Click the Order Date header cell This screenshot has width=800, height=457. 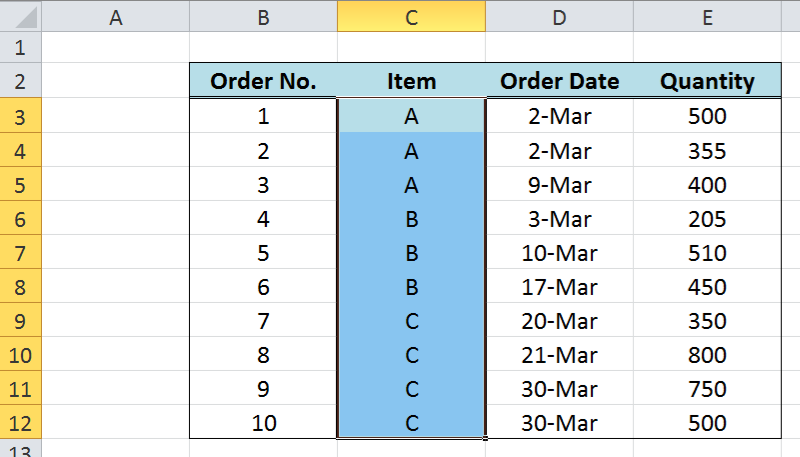[x=559, y=81]
